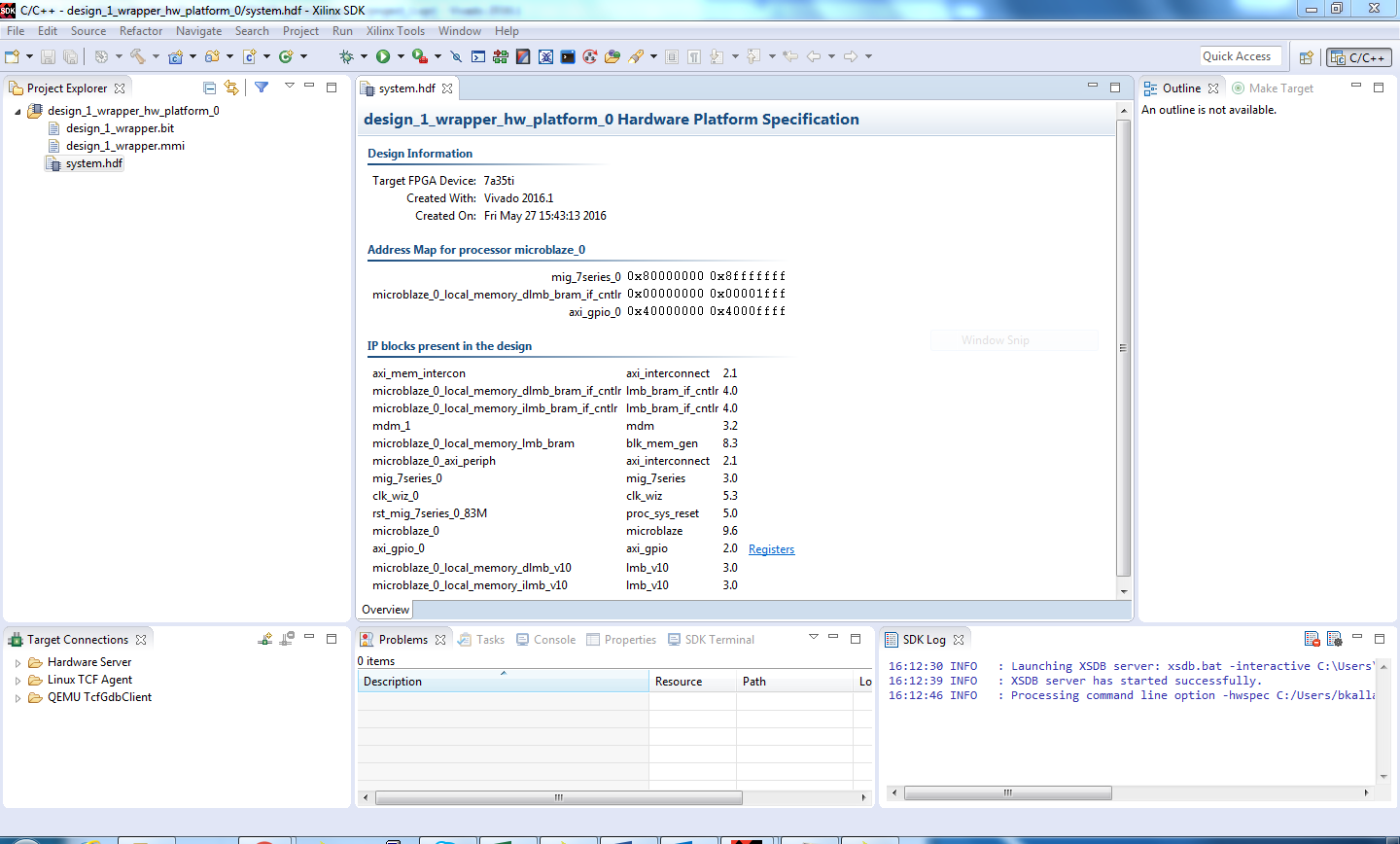This screenshot has width=1400, height=844.
Task: Open Registers link for axi_gpio_0
Action: (x=771, y=549)
